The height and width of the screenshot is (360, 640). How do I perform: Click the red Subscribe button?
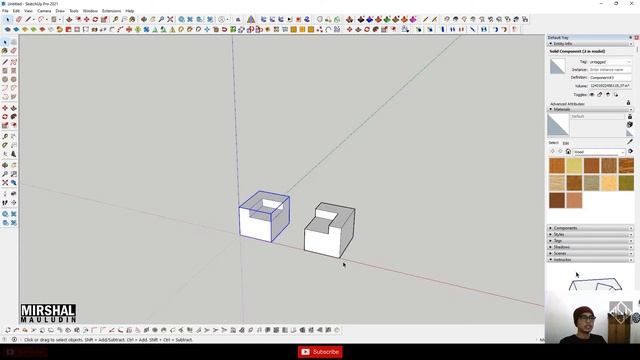[320, 352]
